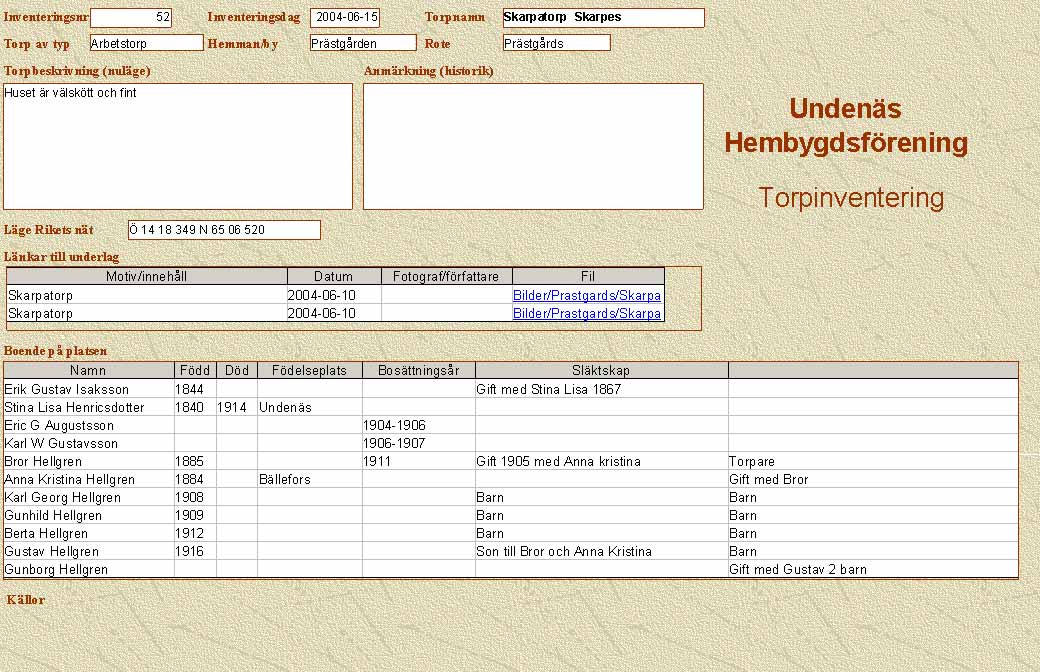Select the Torpnamn field with Skarpatorp Skarpes
The image size is (1040, 672).
coord(603,18)
